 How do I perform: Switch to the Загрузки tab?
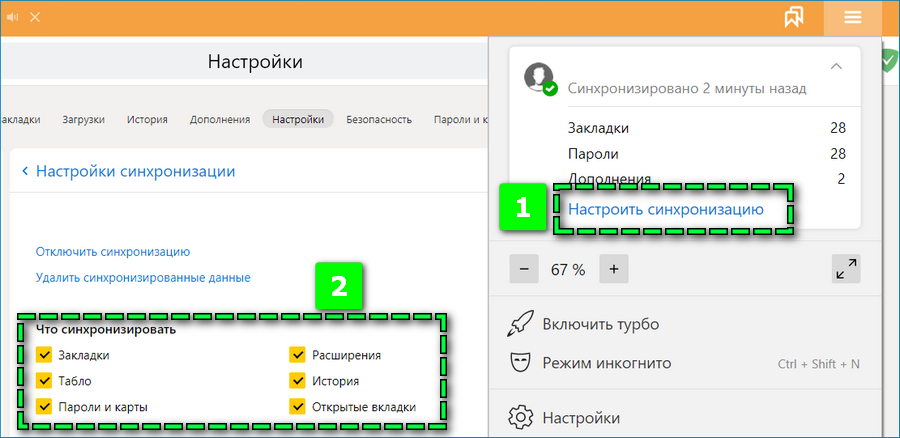tap(84, 119)
